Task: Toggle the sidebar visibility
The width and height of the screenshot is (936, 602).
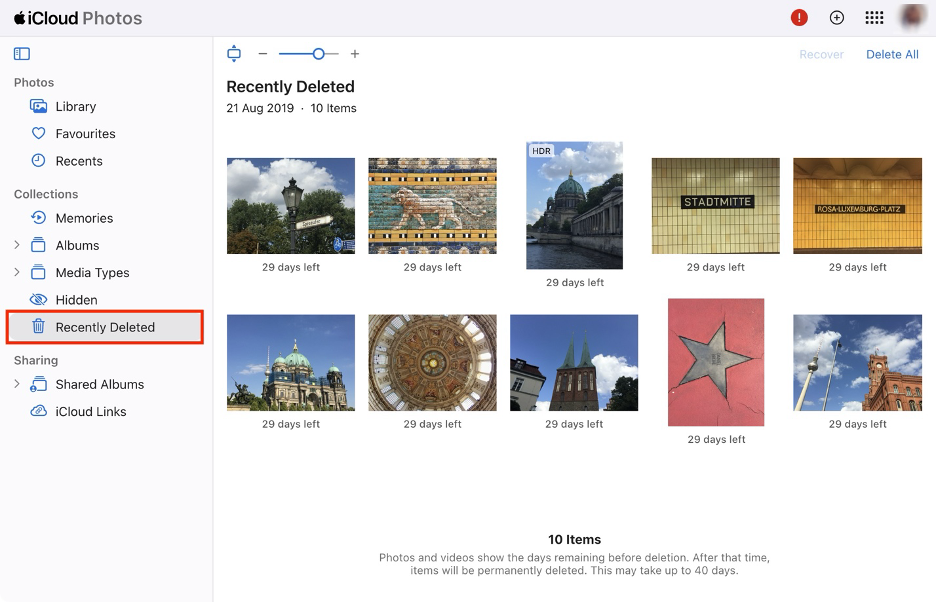Action: 22,53
